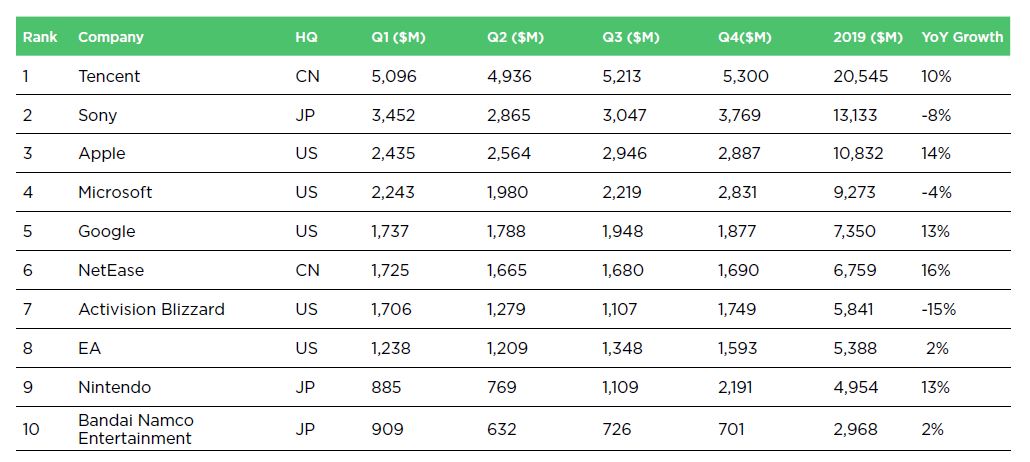Click the NetEase company cell
This screenshot has width=1030, height=462.
pos(111,270)
